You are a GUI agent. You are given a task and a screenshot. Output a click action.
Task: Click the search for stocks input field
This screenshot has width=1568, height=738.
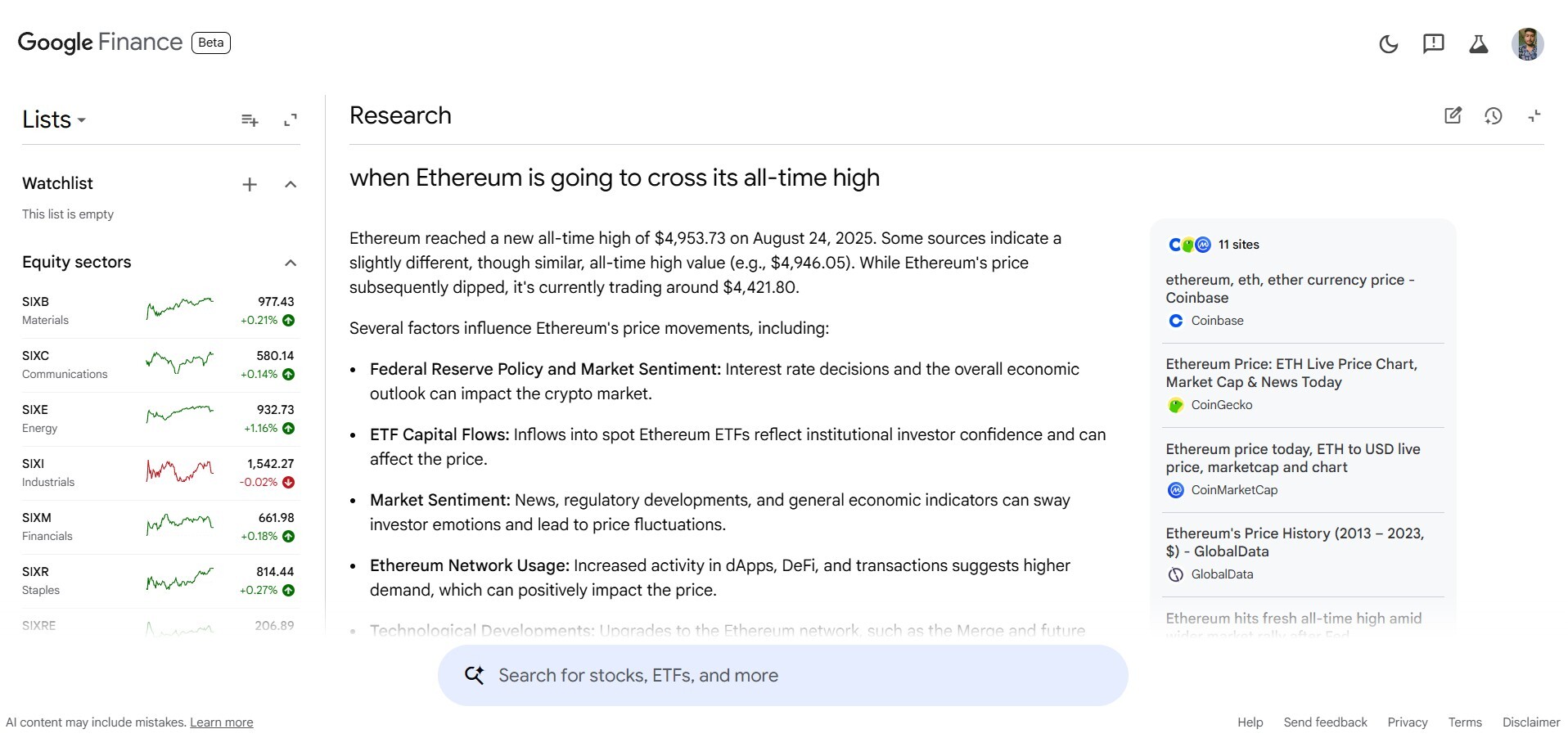click(x=782, y=675)
